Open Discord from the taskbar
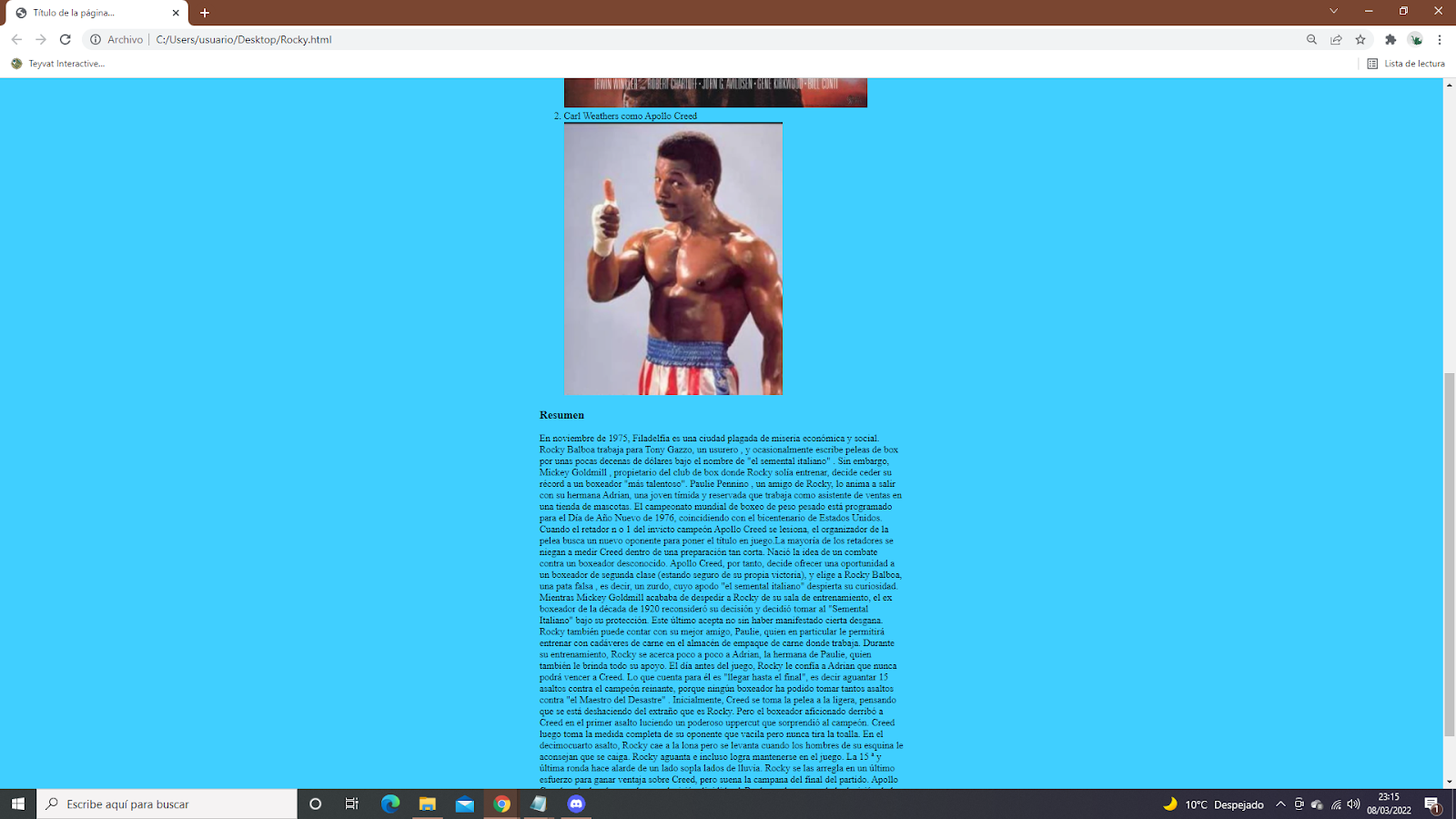This screenshot has width=1456, height=819. point(576,804)
